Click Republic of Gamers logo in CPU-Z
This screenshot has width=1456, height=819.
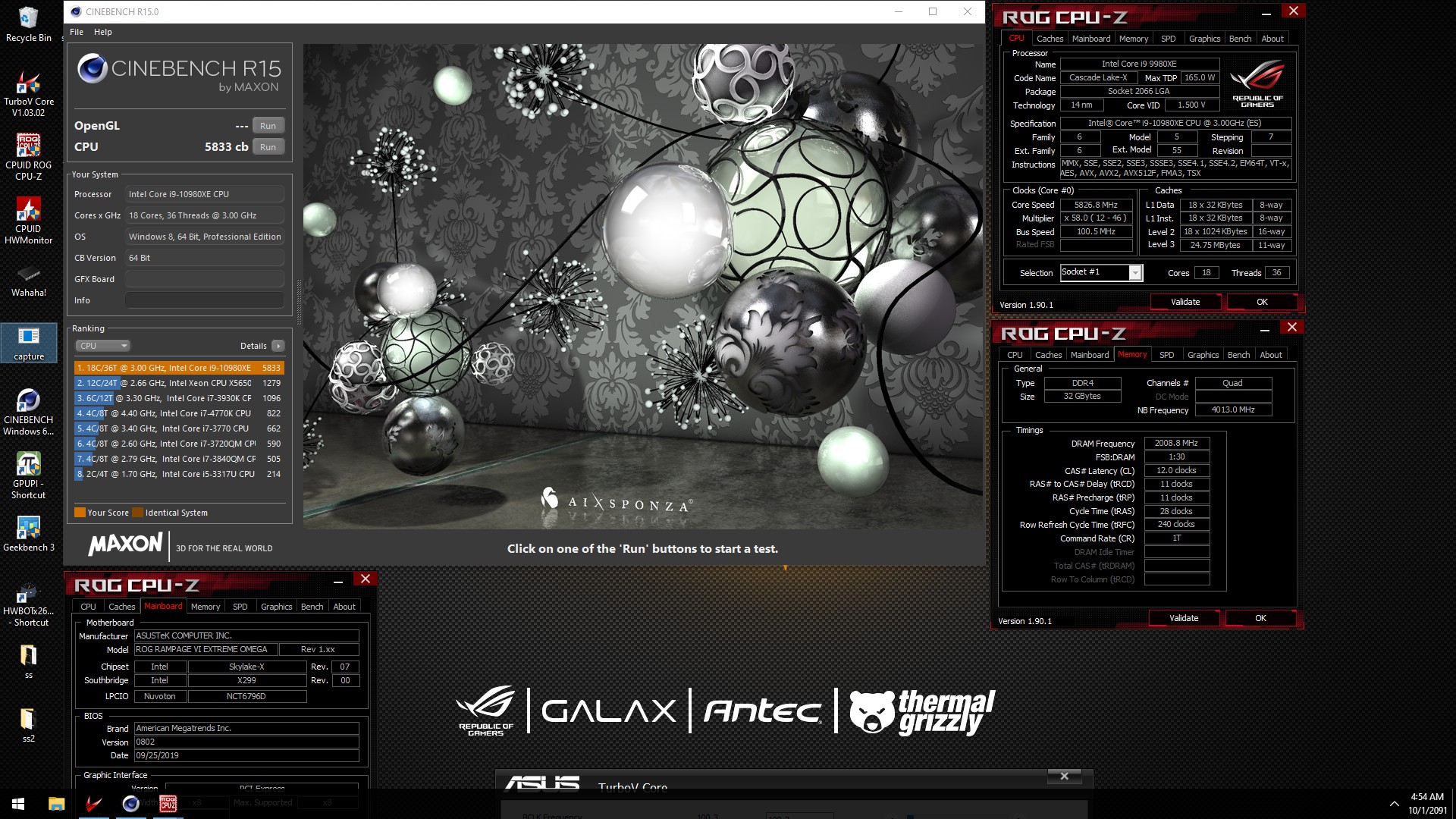coord(1257,85)
